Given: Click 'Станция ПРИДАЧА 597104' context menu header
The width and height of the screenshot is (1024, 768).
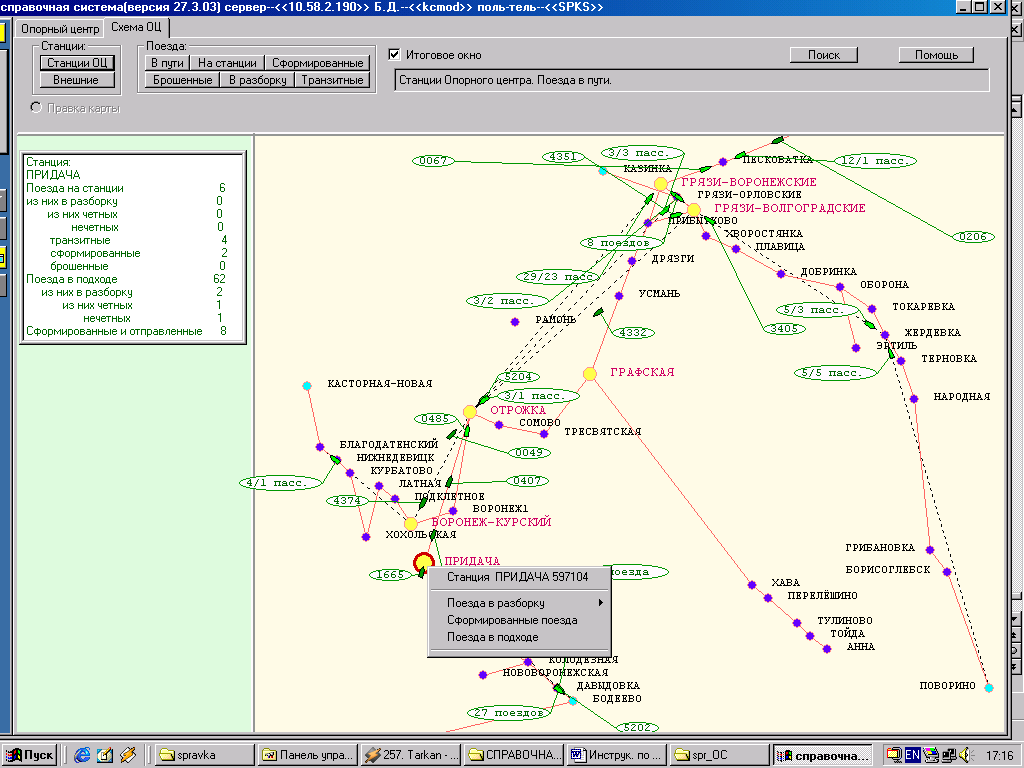Looking at the screenshot, I should click(x=517, y=577).
